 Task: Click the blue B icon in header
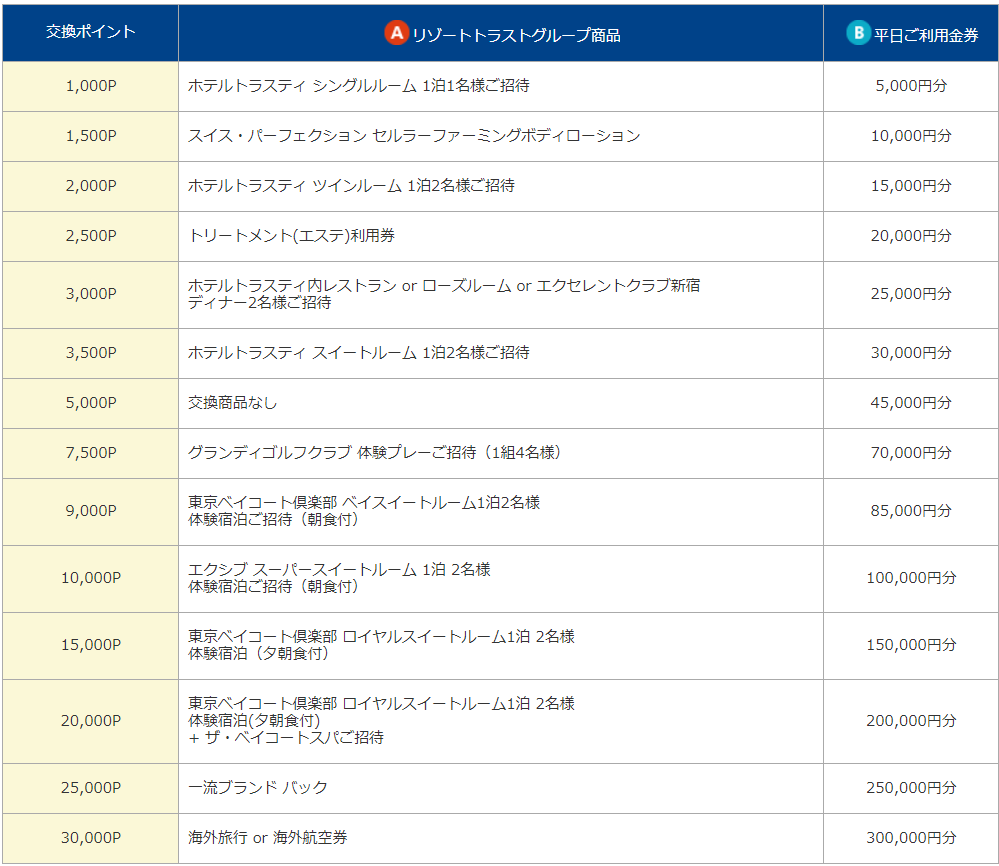[858, 32]
